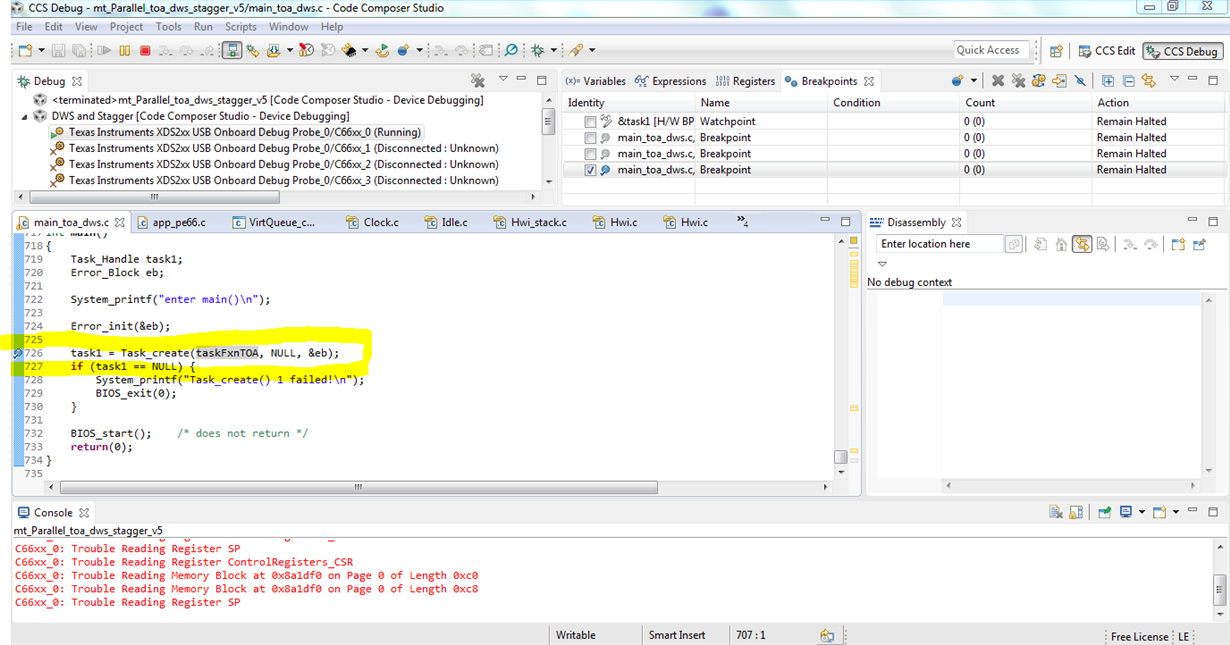Show hidden editor tabs list chevron
The width and height of the screenshot is (1230, 645).
point(743,221)
